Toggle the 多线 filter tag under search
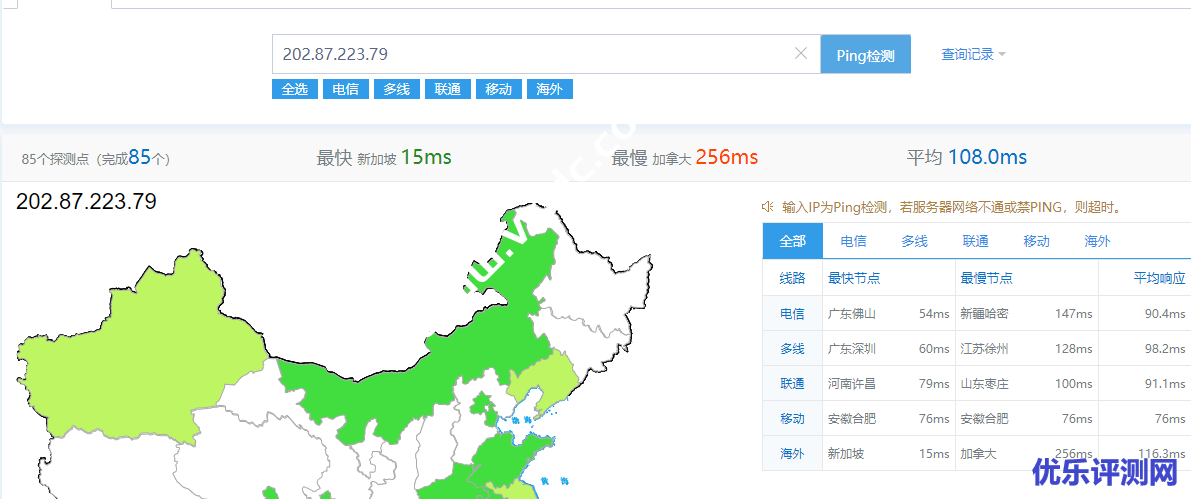1191x499 pixels. pyautogui.click(x=396, y=89)
